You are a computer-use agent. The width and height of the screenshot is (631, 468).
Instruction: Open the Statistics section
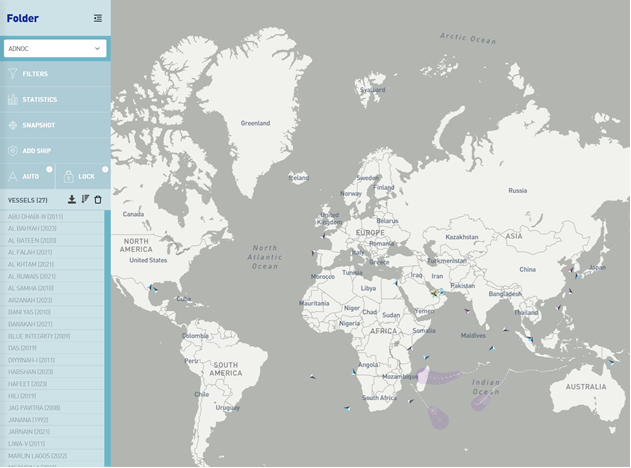click(55, 99)
